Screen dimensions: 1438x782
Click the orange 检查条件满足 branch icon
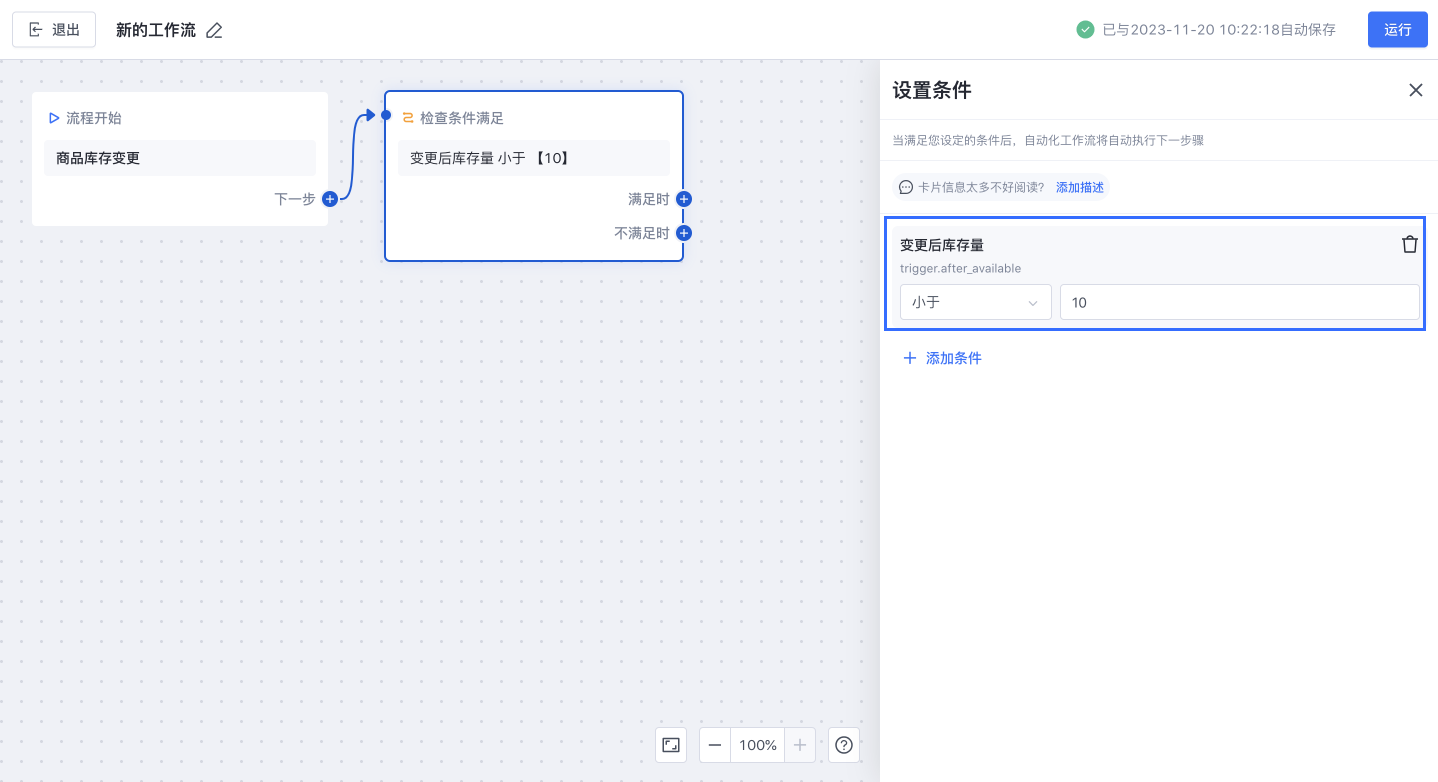(x=408, y=118)
